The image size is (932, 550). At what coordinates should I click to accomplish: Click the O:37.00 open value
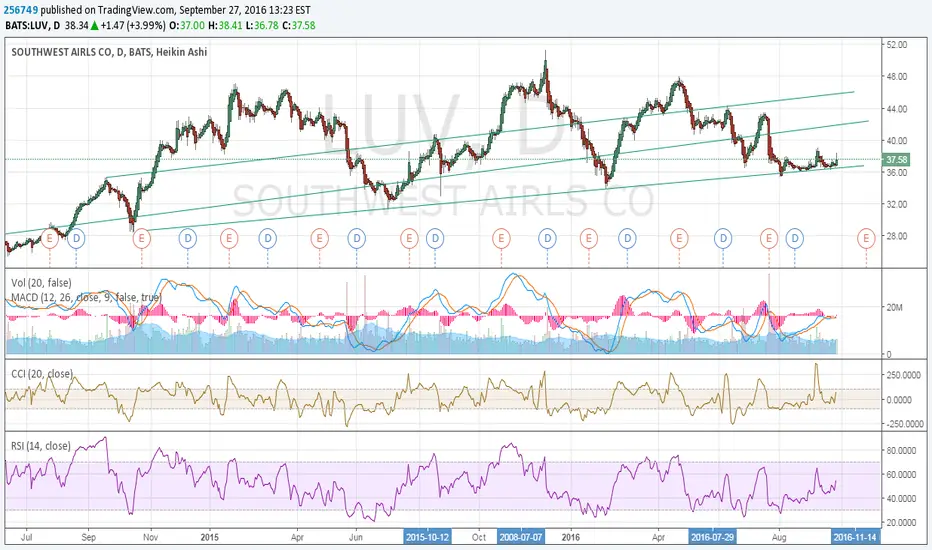[x=187, y=26]
